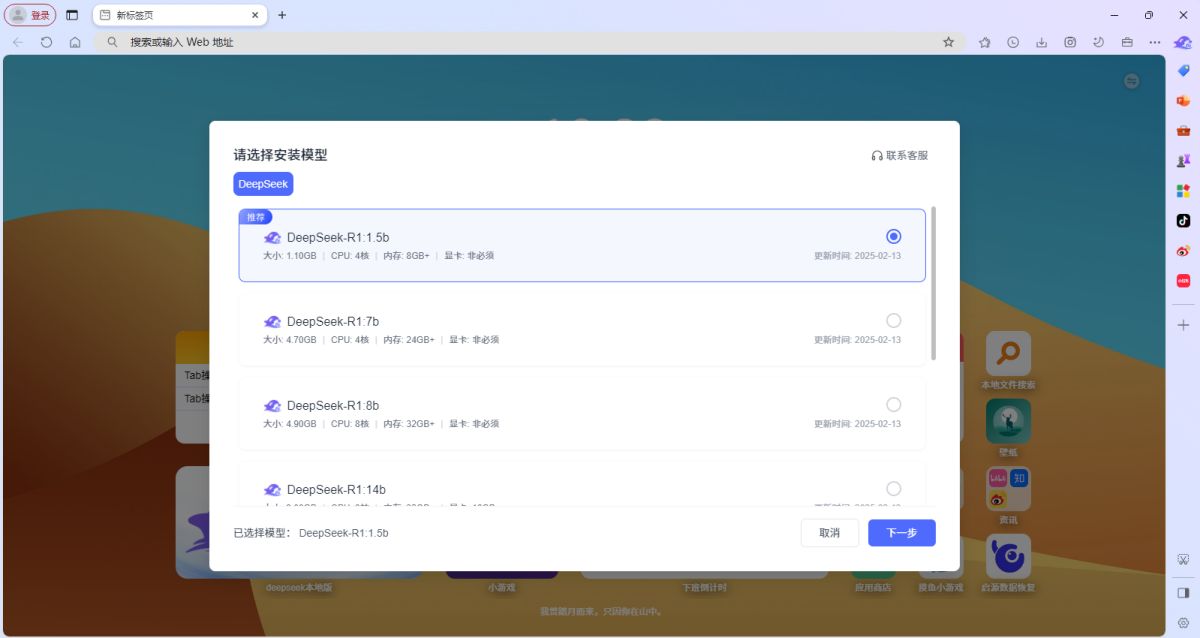Open the three-dot browser settings menu

click(x=1155, y=42)
